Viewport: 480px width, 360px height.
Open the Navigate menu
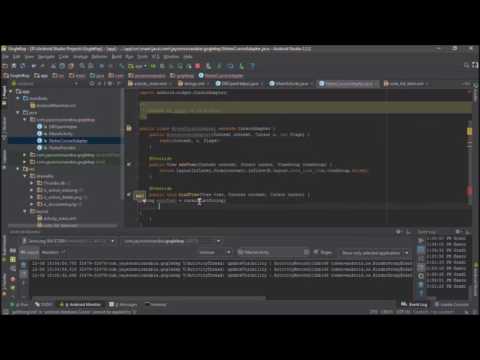(46, 57)
